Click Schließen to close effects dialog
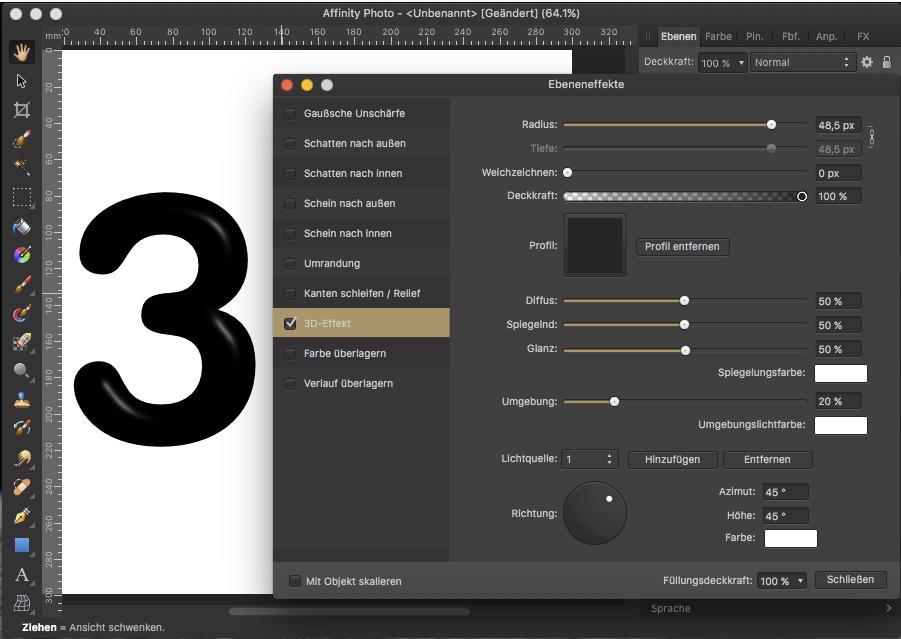901x639 pixels. point(850,580)
